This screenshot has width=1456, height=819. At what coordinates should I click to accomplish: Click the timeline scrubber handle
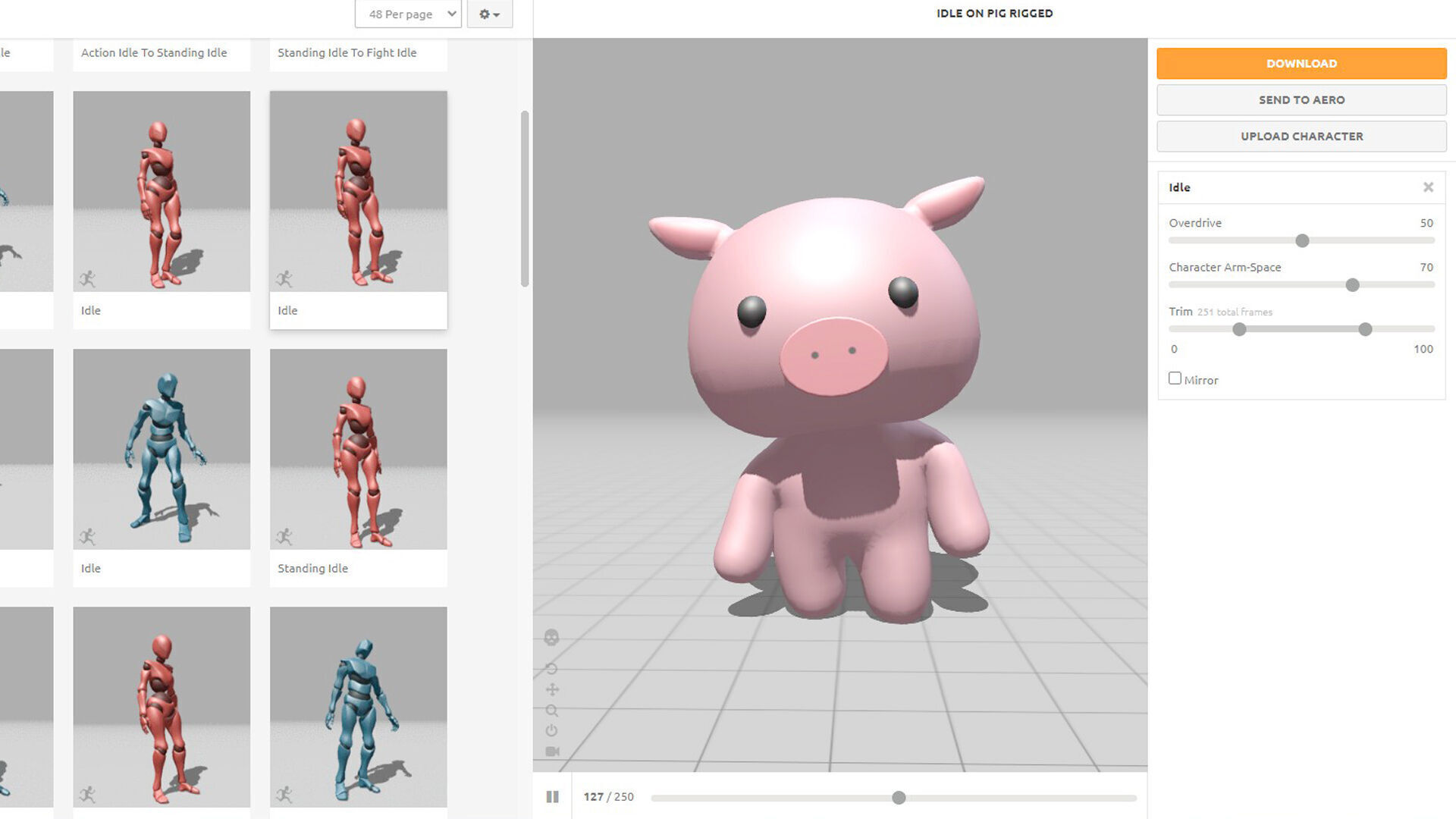899,798
